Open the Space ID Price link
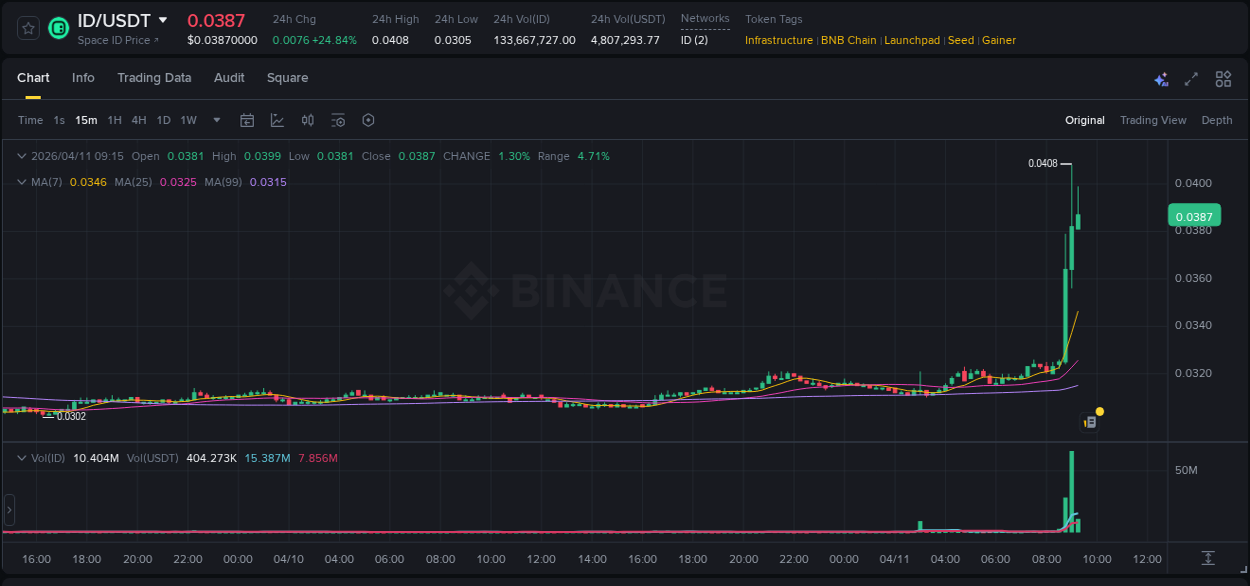This screenshot has height=586, width=1250. 118,40
